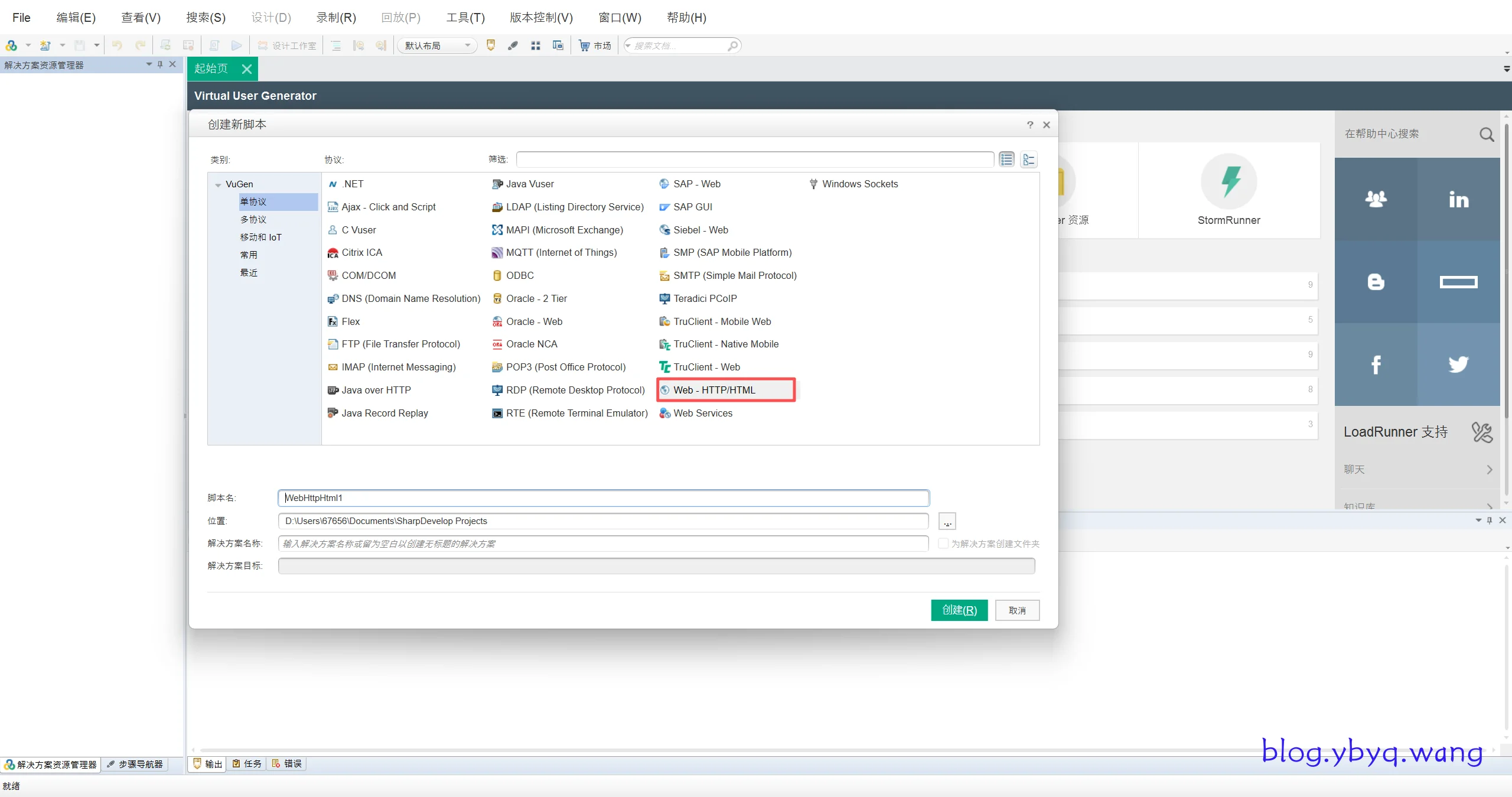Click the Twitter bird icon

tap(1458, 364)
